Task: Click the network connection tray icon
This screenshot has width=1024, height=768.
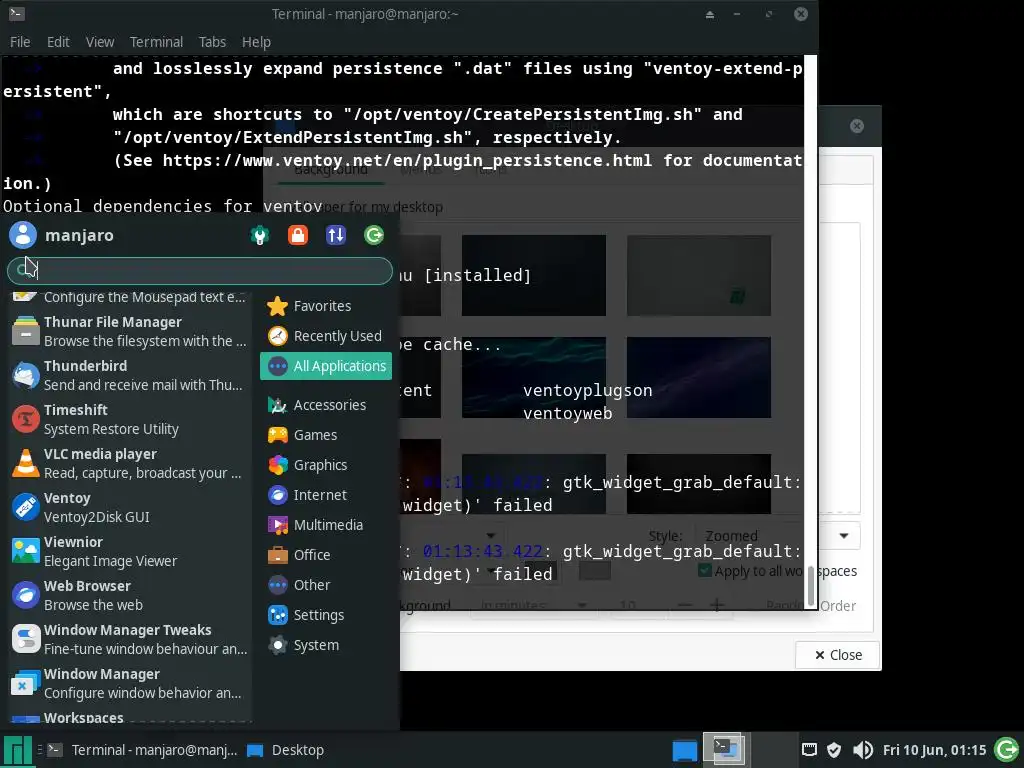Action: pyautogui.click(x=809, y=750)
